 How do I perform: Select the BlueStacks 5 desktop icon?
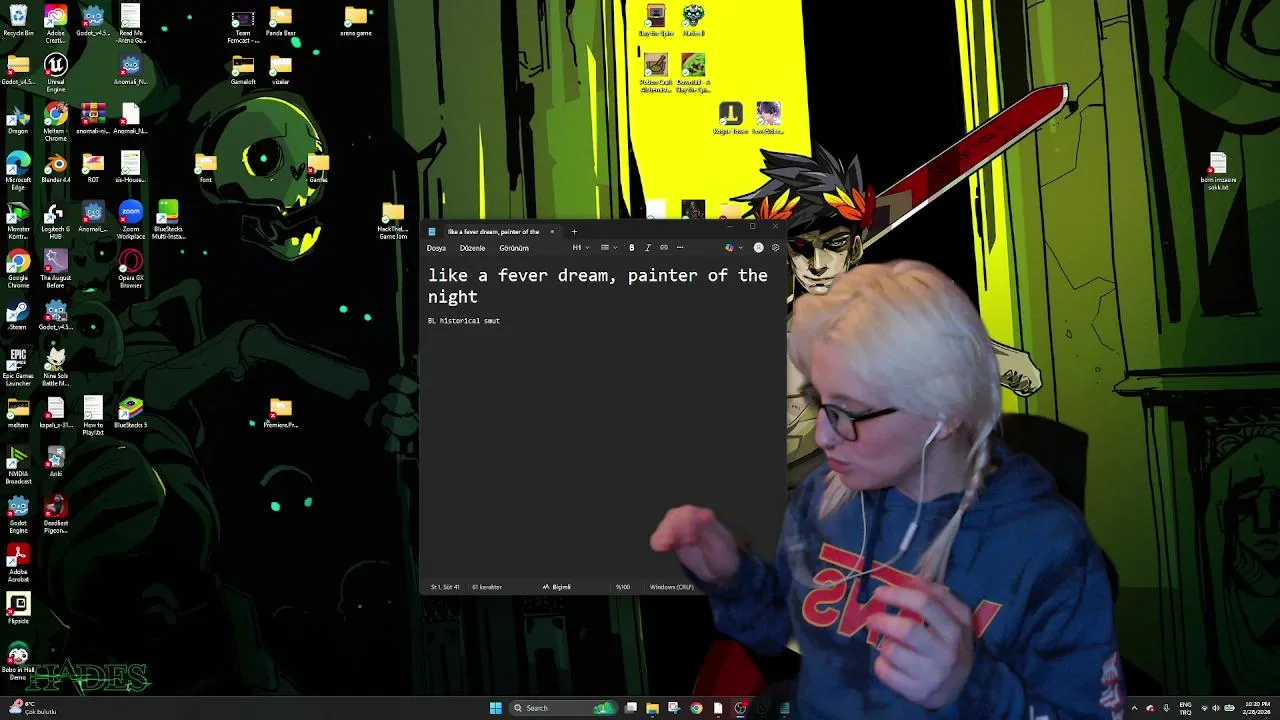[130, 413]
